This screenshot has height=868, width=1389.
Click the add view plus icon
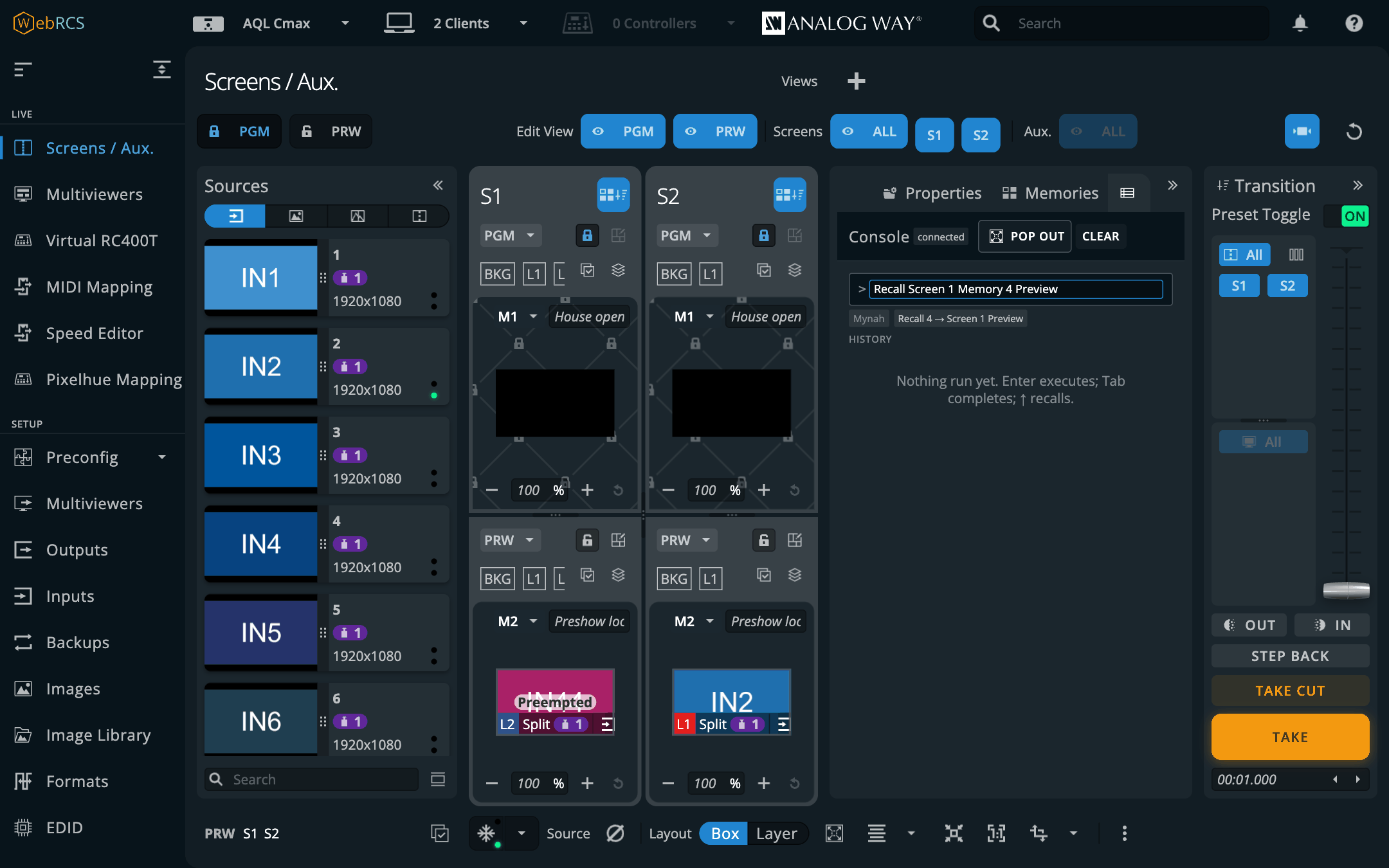click(856, 81)
